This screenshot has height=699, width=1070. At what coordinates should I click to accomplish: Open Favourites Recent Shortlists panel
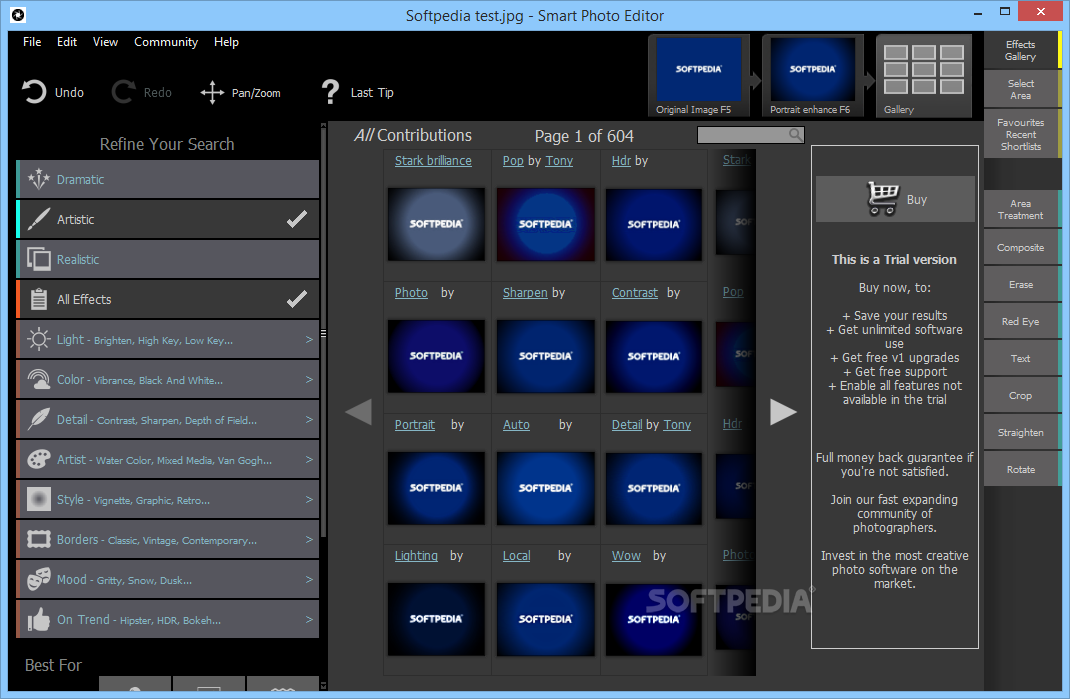click(1021, 134)
